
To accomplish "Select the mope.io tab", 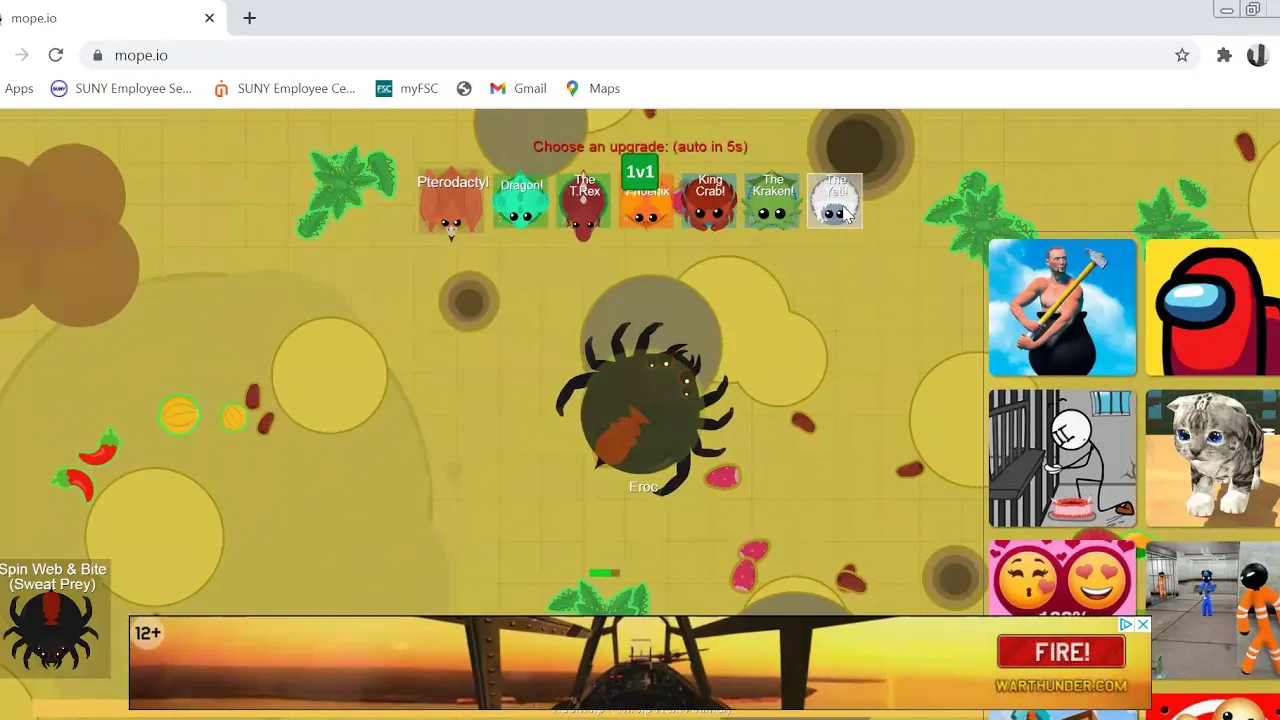I will [110, 18].
